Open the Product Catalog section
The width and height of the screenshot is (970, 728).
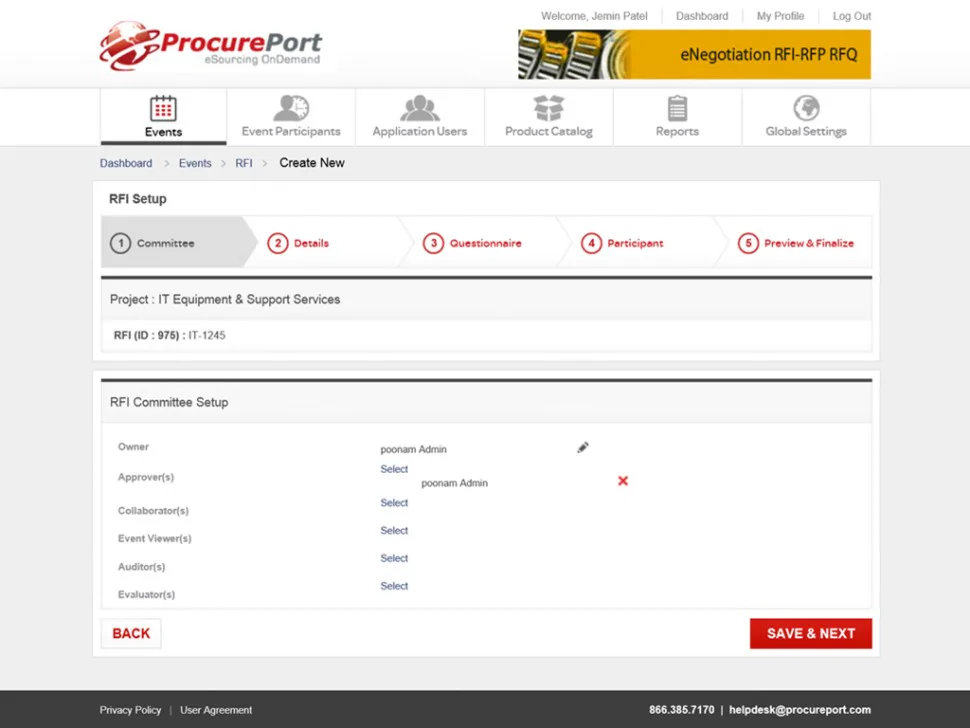[548, 116]
